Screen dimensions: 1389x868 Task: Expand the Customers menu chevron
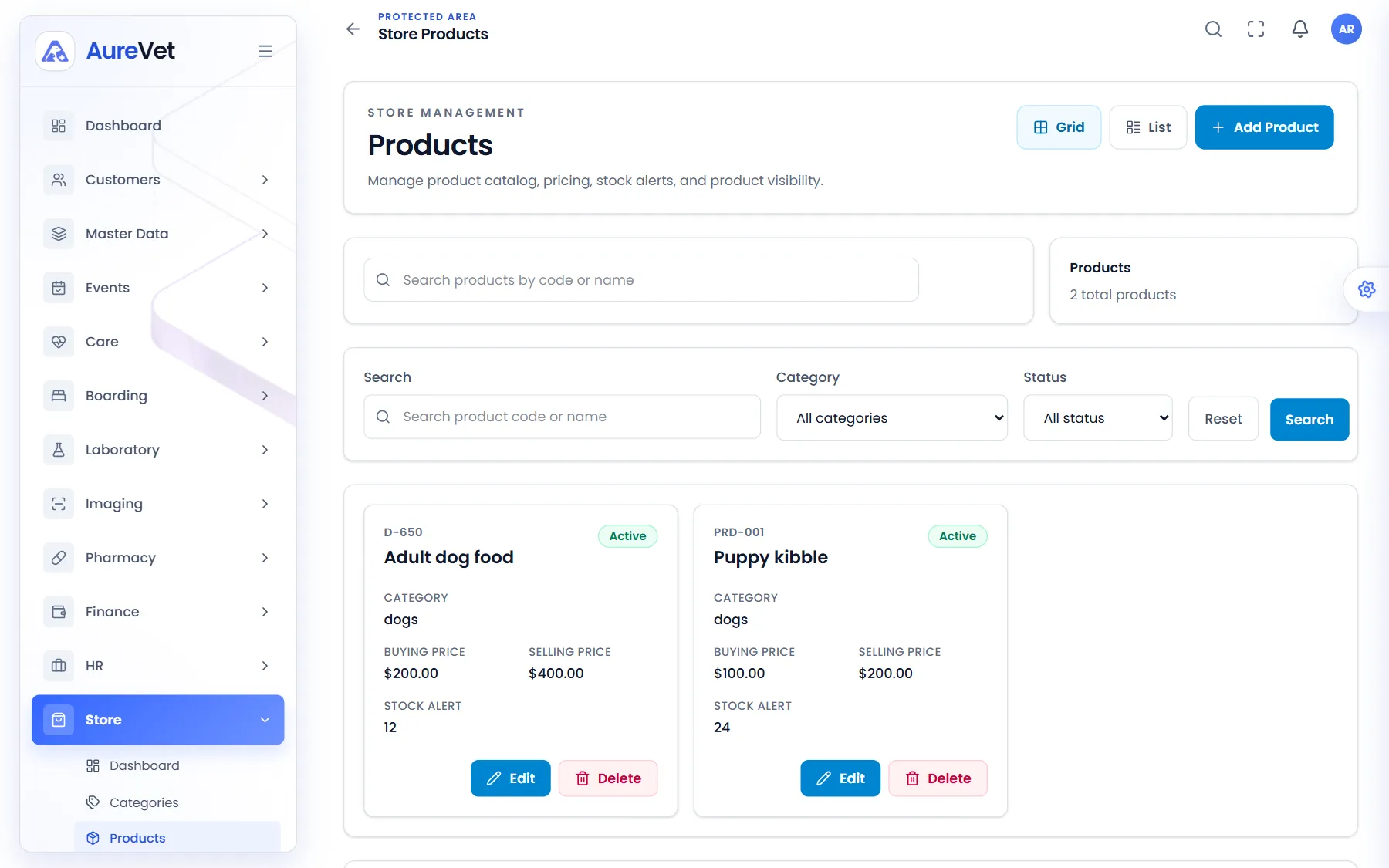265,180
